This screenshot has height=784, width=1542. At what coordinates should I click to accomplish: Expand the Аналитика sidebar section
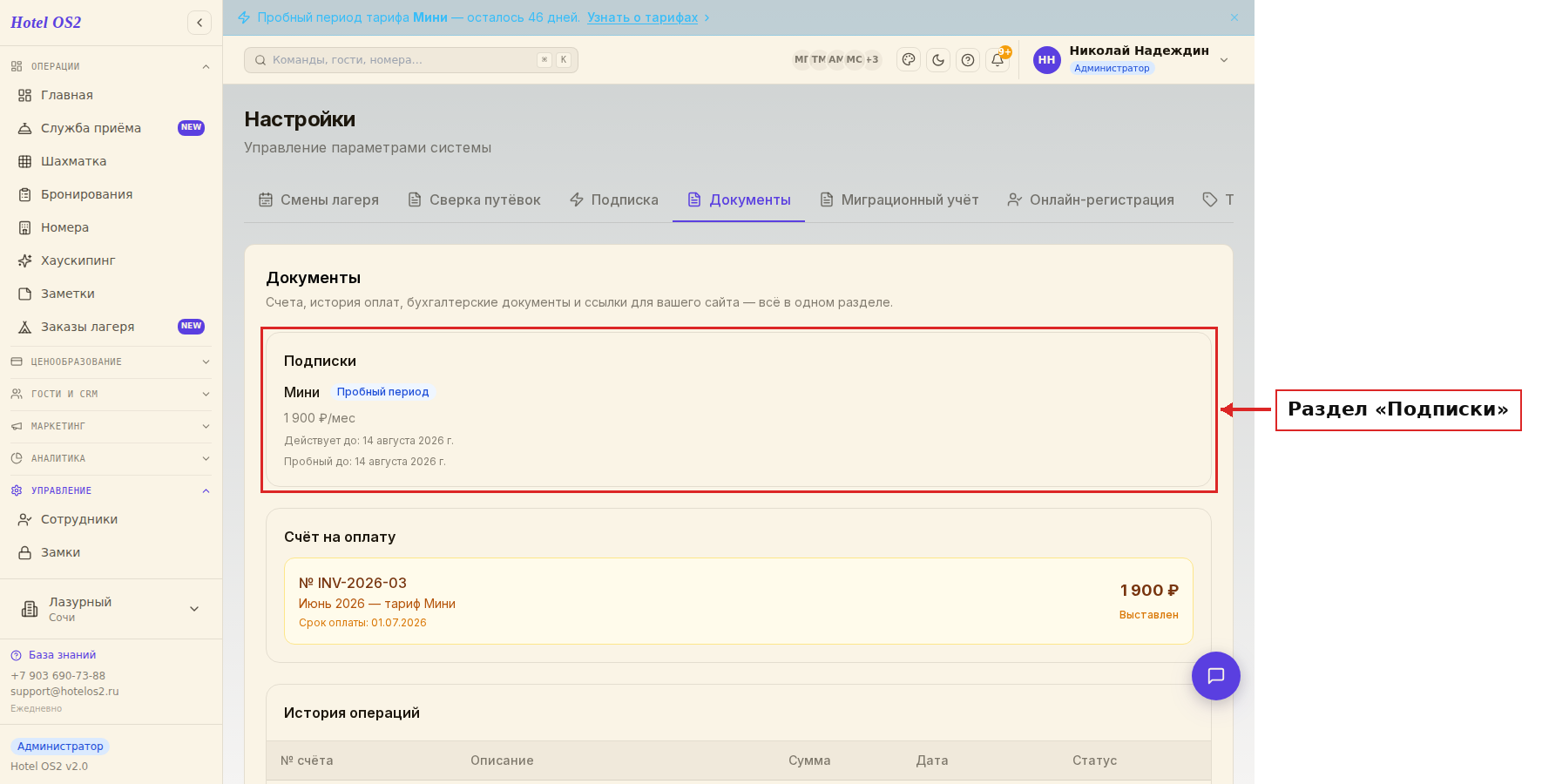pos(111,458)
